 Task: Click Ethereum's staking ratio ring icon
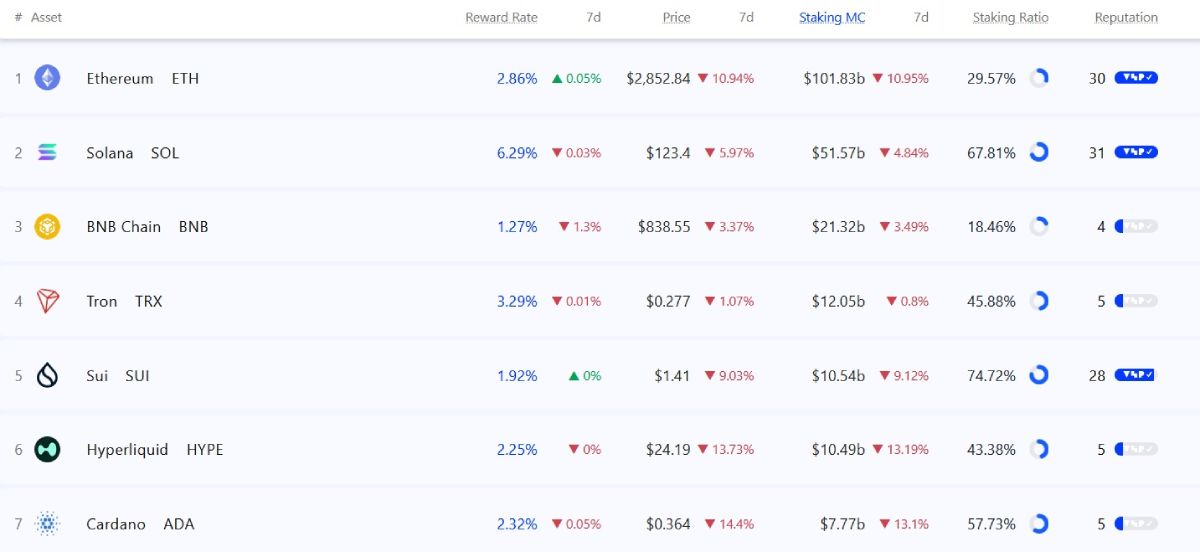pos(1039,78)
